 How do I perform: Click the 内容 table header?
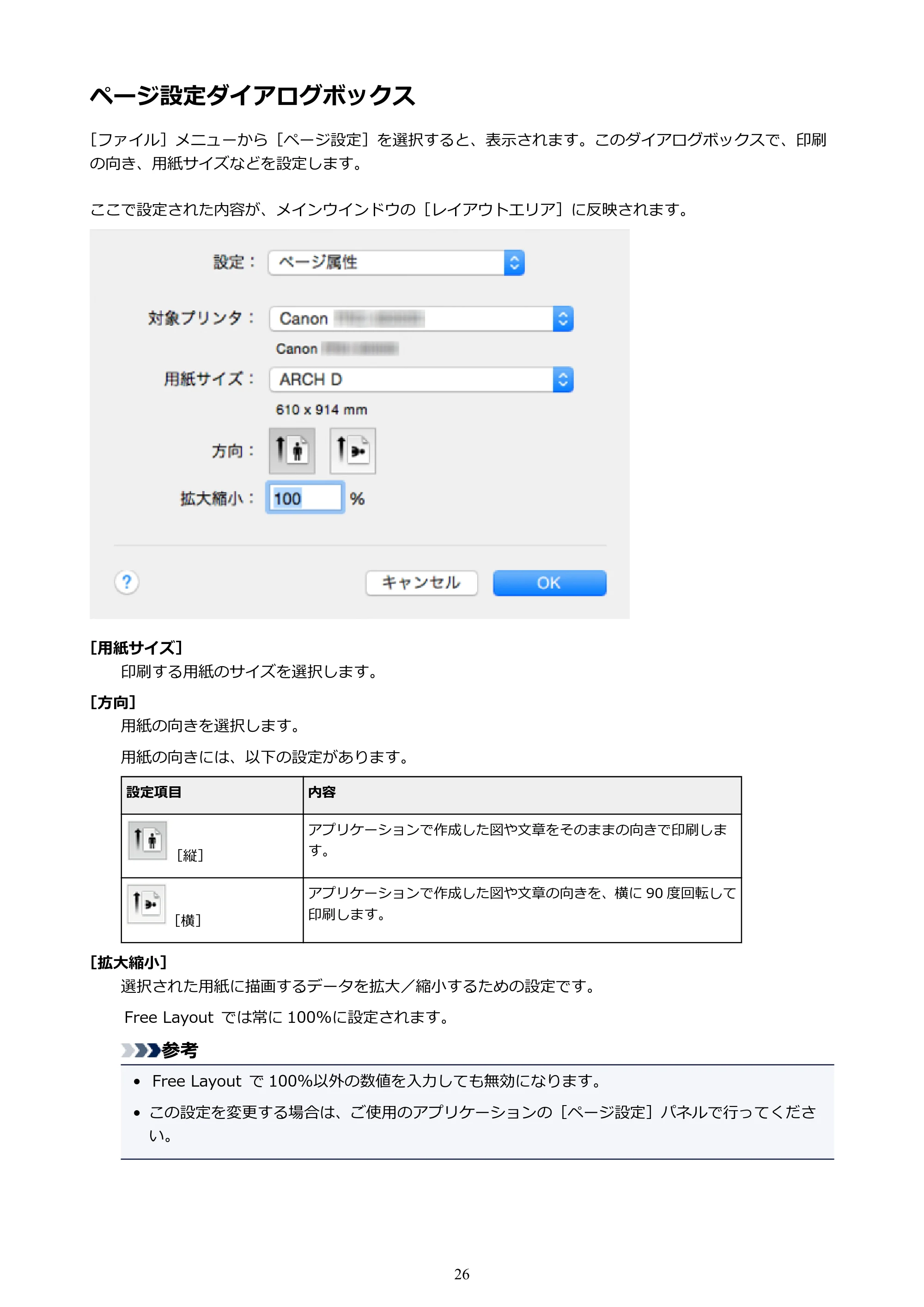click(322, 792)
